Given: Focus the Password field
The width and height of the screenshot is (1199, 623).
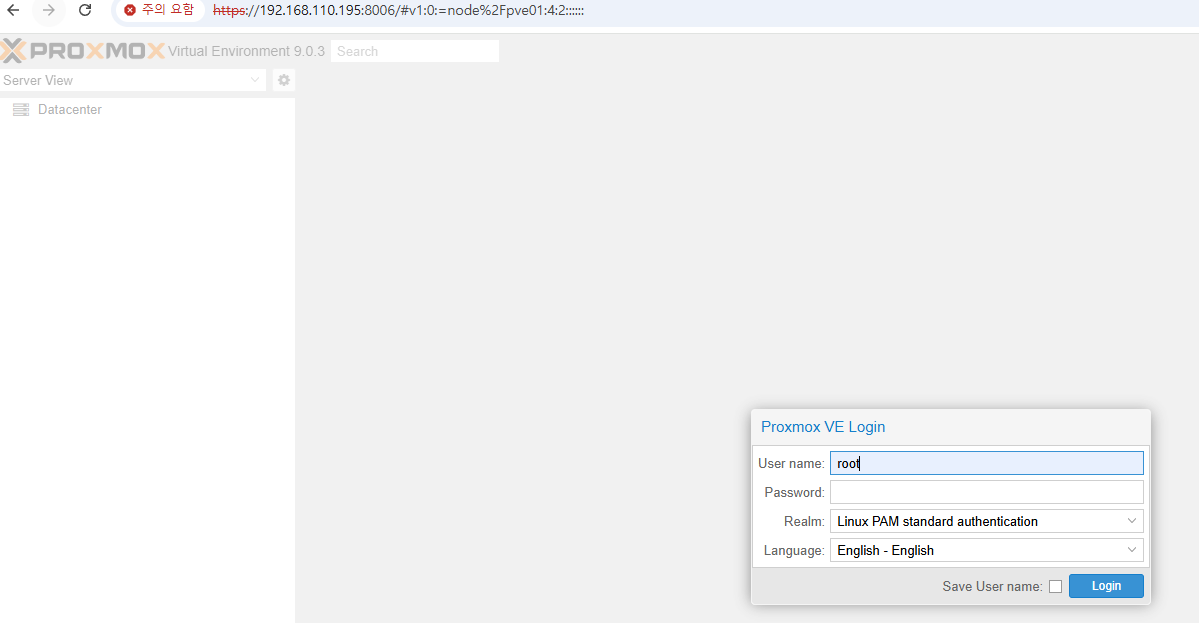Looking at the screenshot, I should pyautogui.click(x=986, y=492).
